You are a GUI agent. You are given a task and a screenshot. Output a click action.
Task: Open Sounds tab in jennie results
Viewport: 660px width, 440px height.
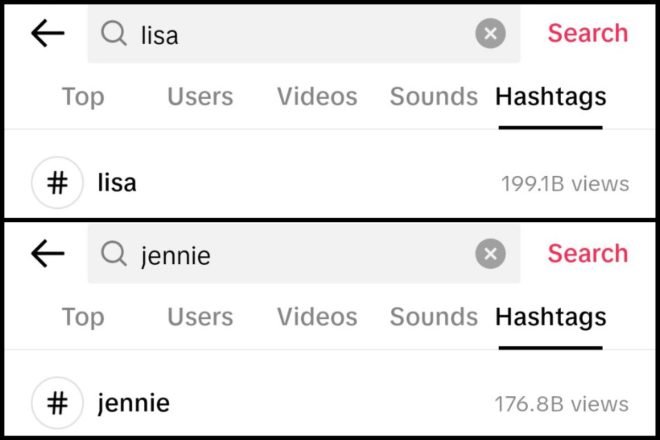(x=434, y=317)
